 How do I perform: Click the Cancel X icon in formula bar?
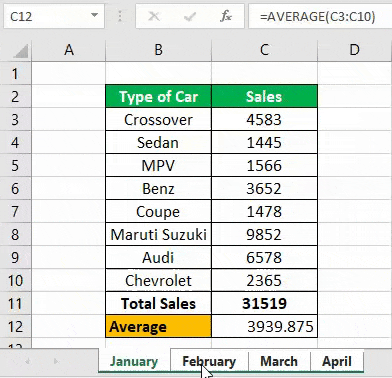[x=154, y=16]
